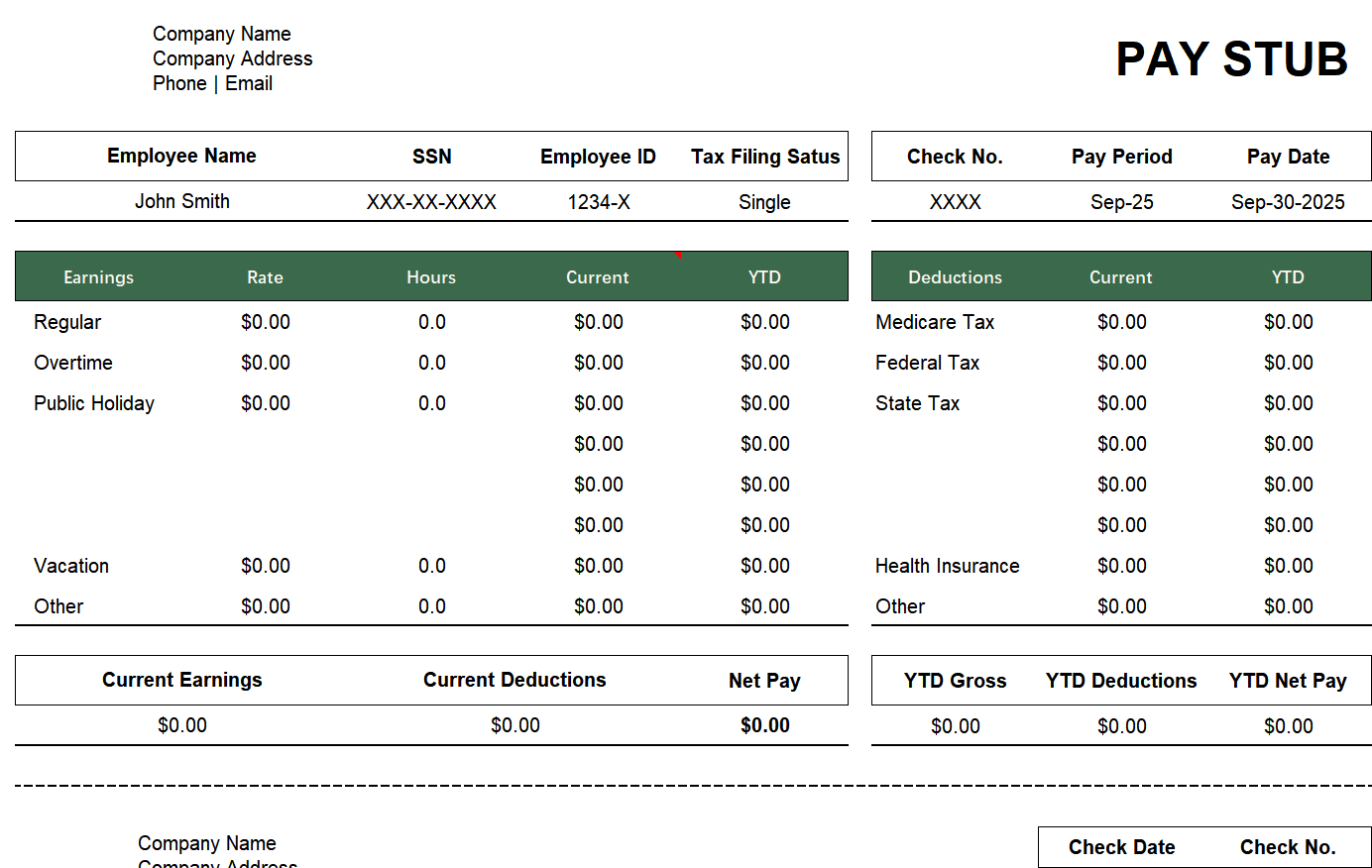Click the Sep-25 pay period cell

point(1122,202)
